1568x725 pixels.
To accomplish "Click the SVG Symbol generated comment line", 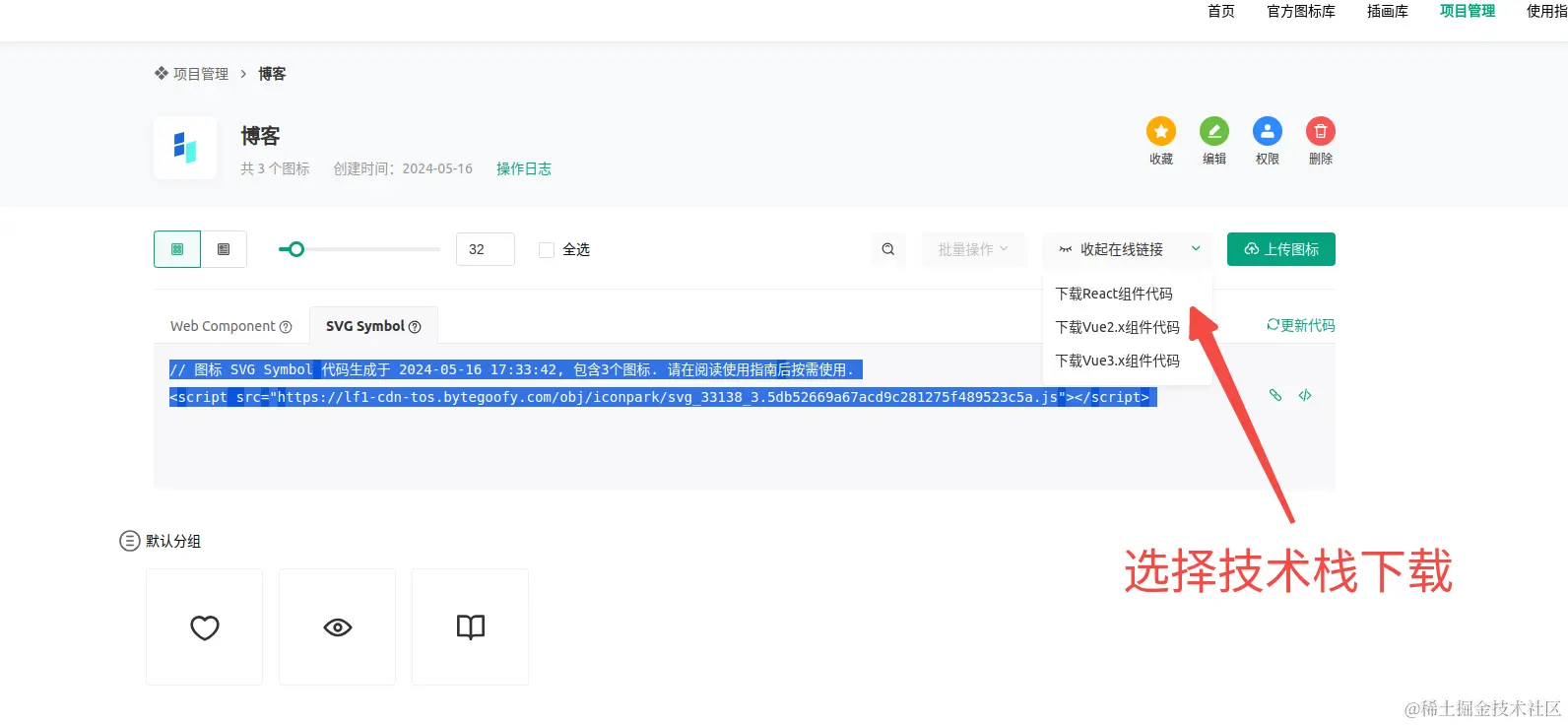I will pos(516,369).
